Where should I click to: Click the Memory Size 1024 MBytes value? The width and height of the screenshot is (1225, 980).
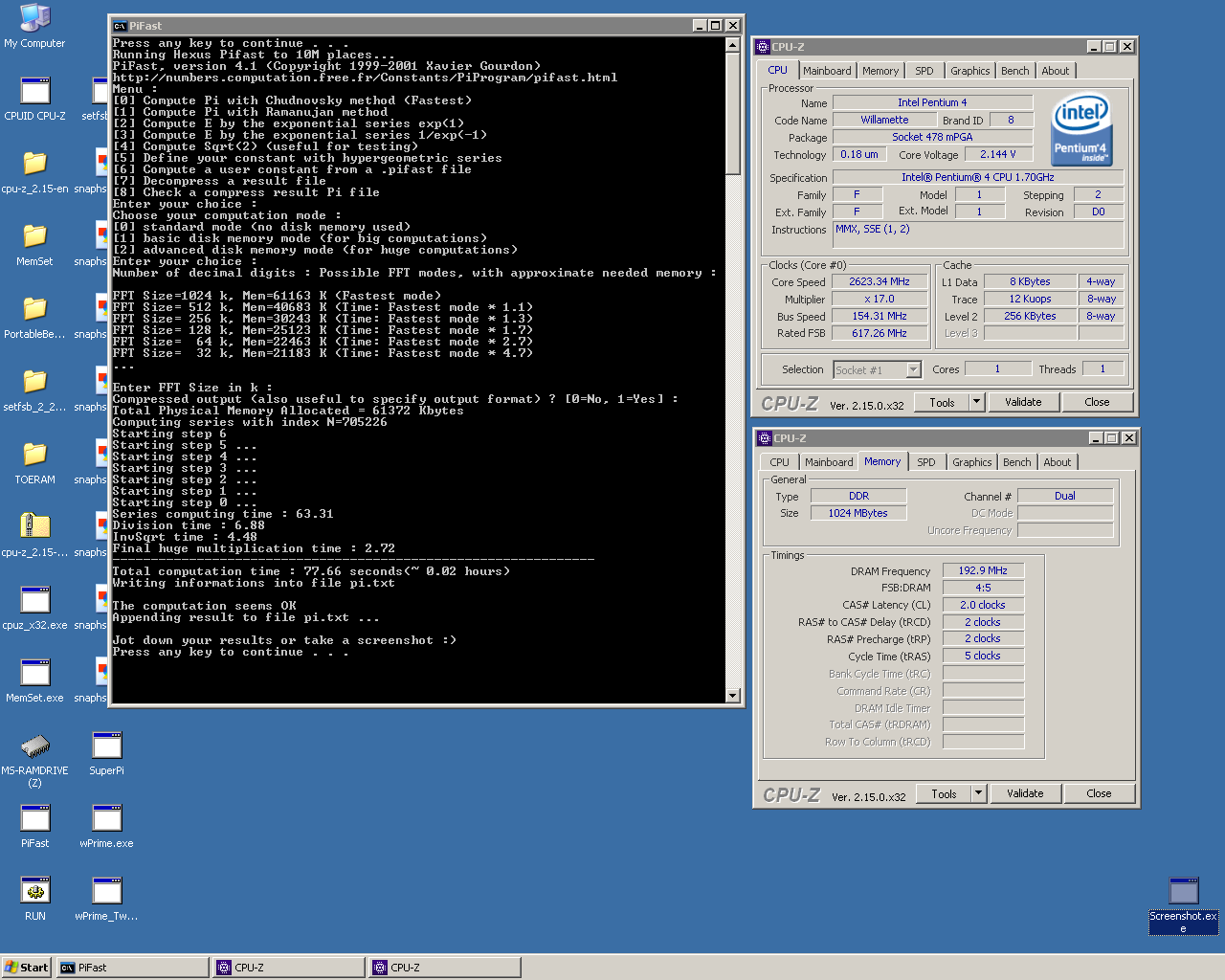(x=858, y=514)
